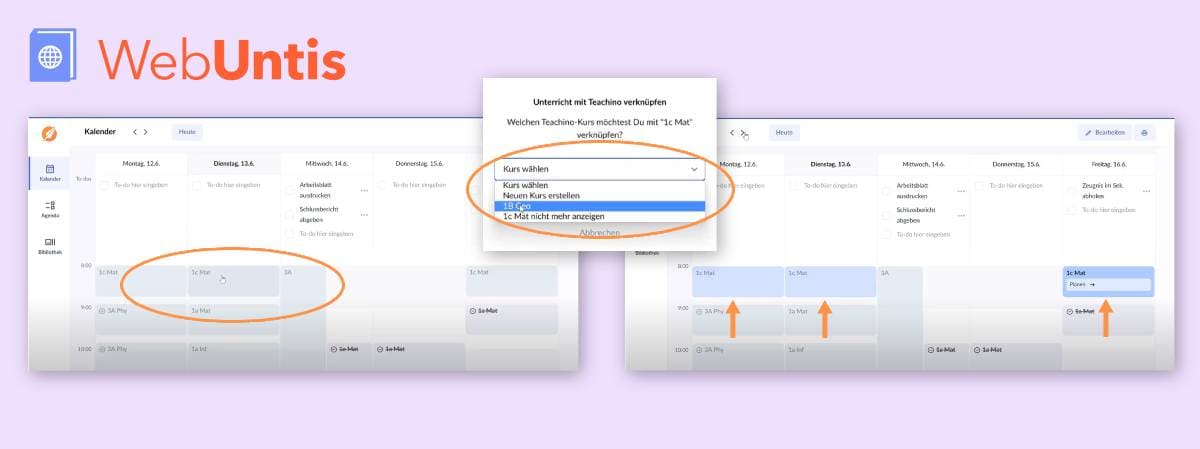Open the Agenda sidebar icon
This screenshot has height=449, width=1200.
pos(49,208)
